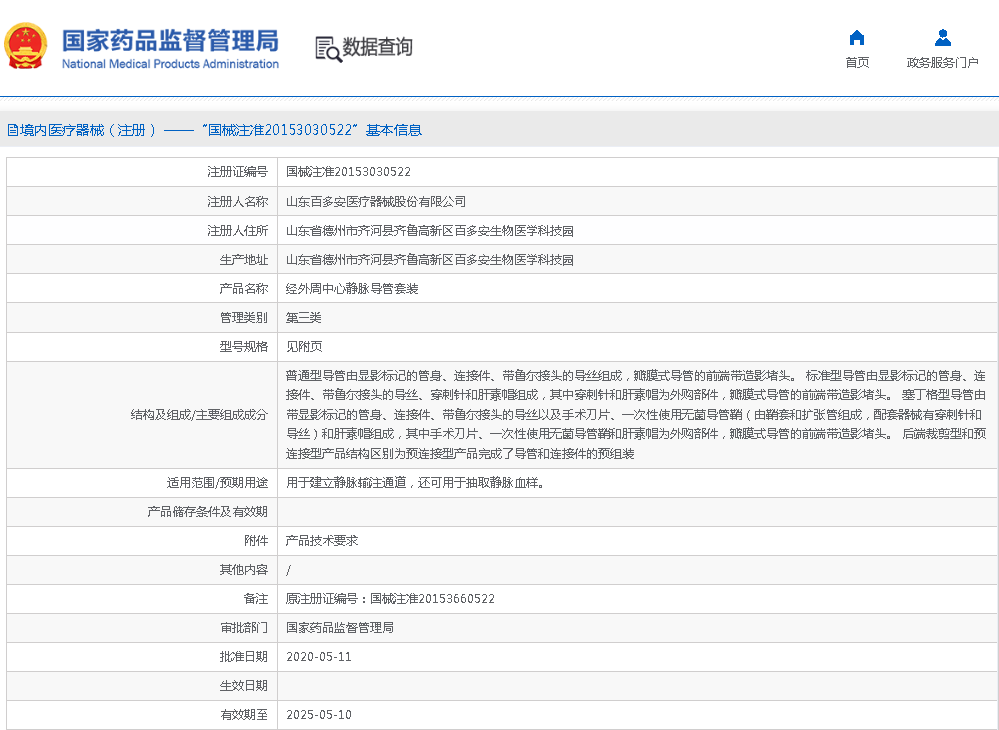The width and height of the screenshot is (999, 730).
Task: Select 见附页 in 型号规格 row
Action: point(304,347)
